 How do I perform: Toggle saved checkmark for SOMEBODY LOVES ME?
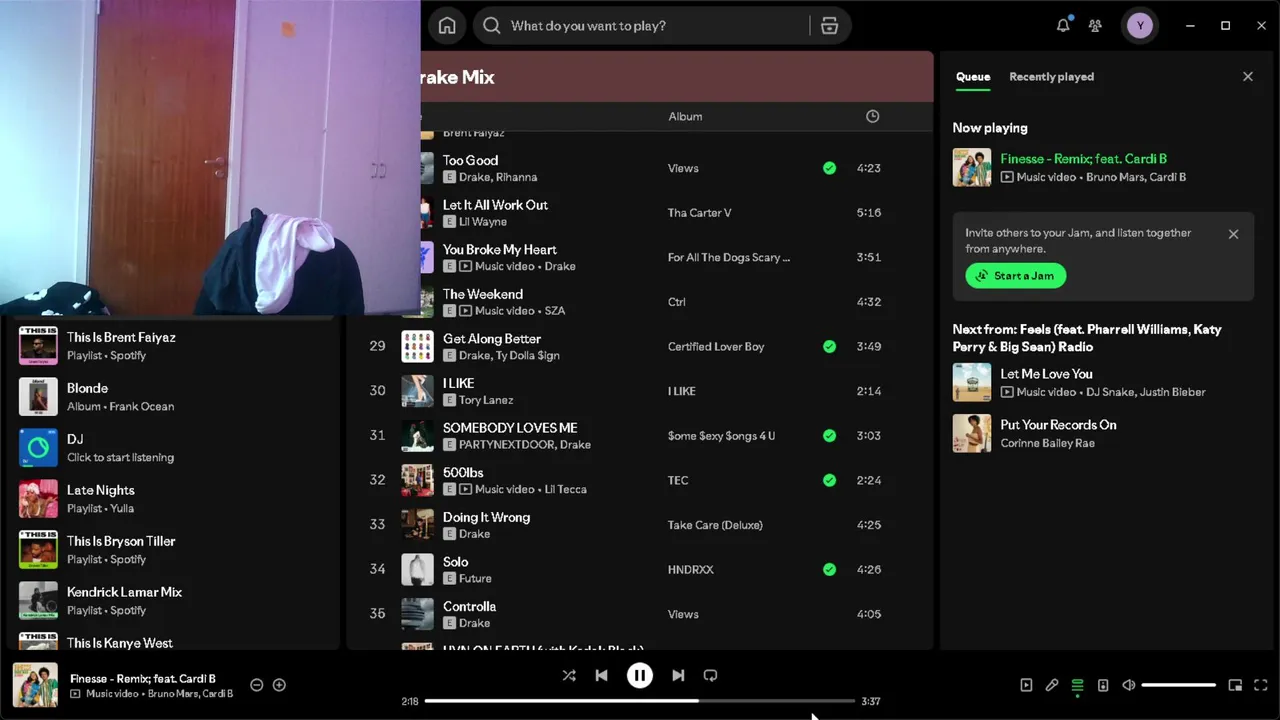click(x=829, y=435)
